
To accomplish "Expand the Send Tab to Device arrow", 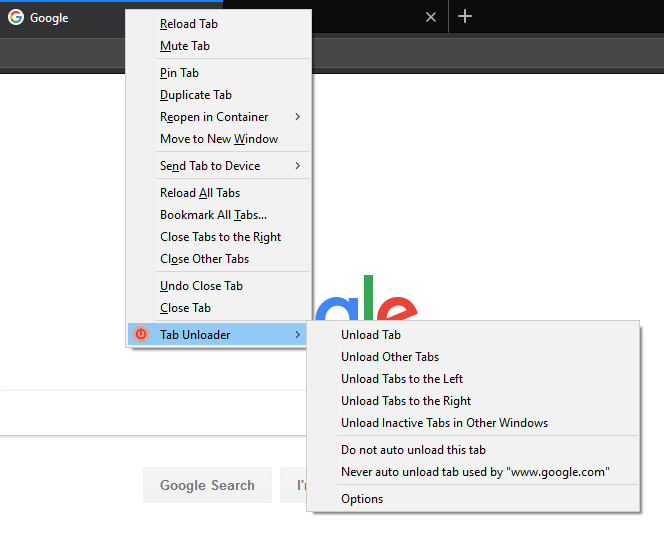I will pyautogui.click(x=298, y=166).
